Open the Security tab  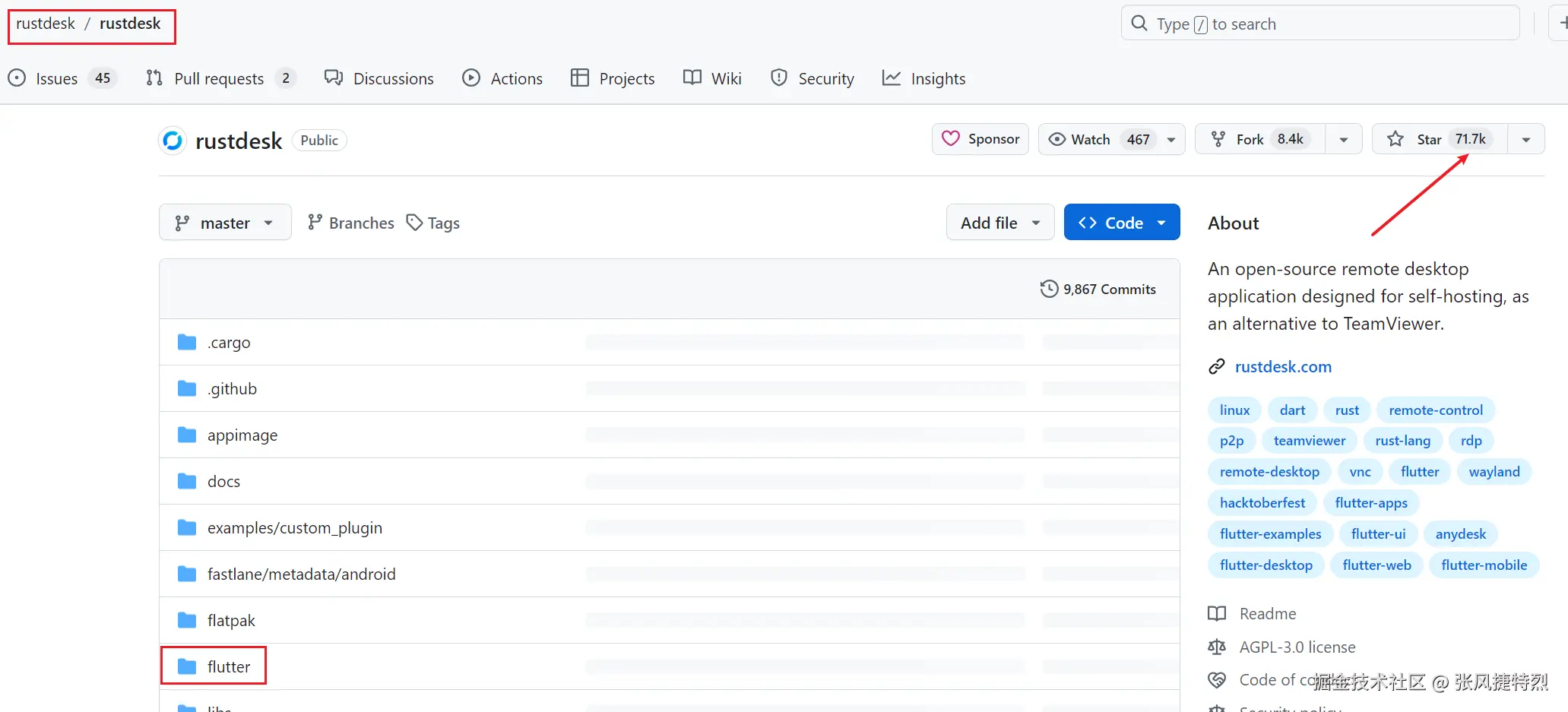(813, 78)
